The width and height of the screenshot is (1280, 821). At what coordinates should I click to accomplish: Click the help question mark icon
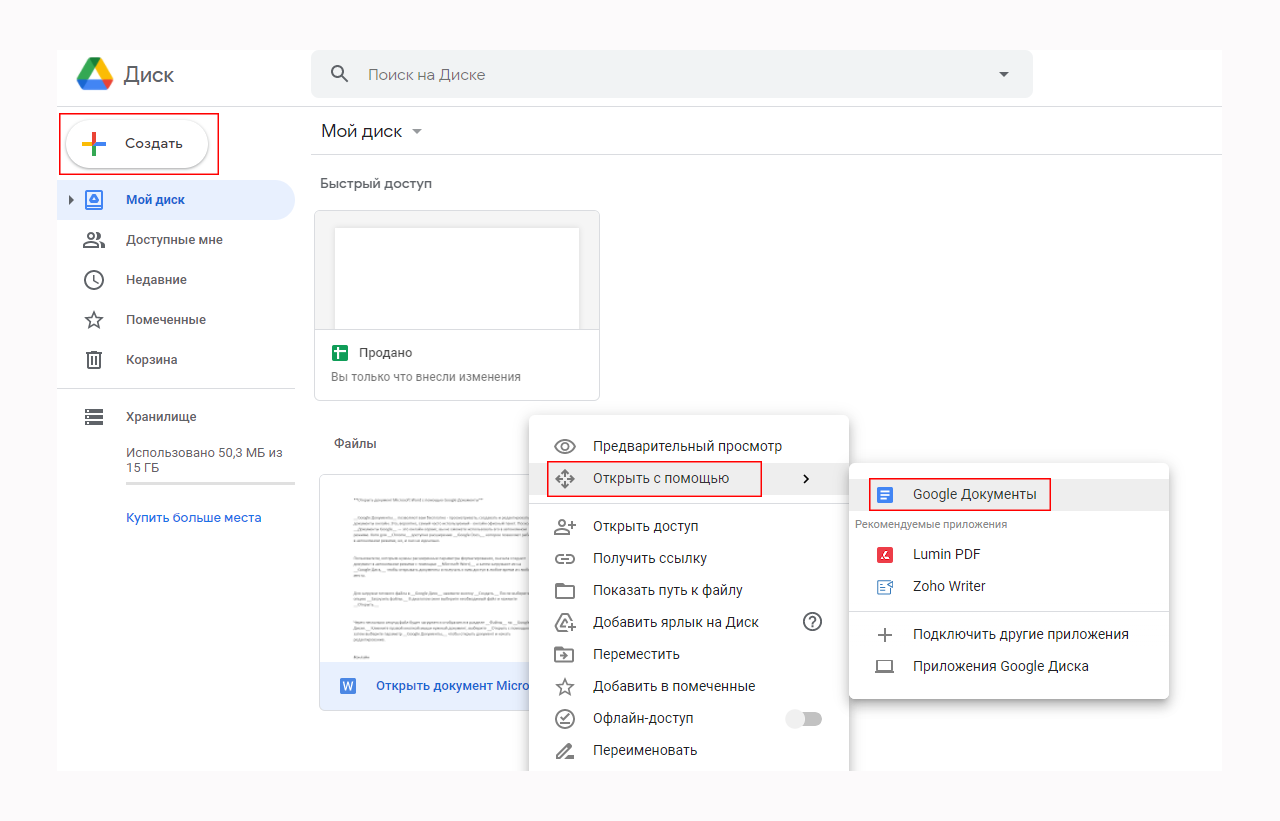(x=812, y=622)
